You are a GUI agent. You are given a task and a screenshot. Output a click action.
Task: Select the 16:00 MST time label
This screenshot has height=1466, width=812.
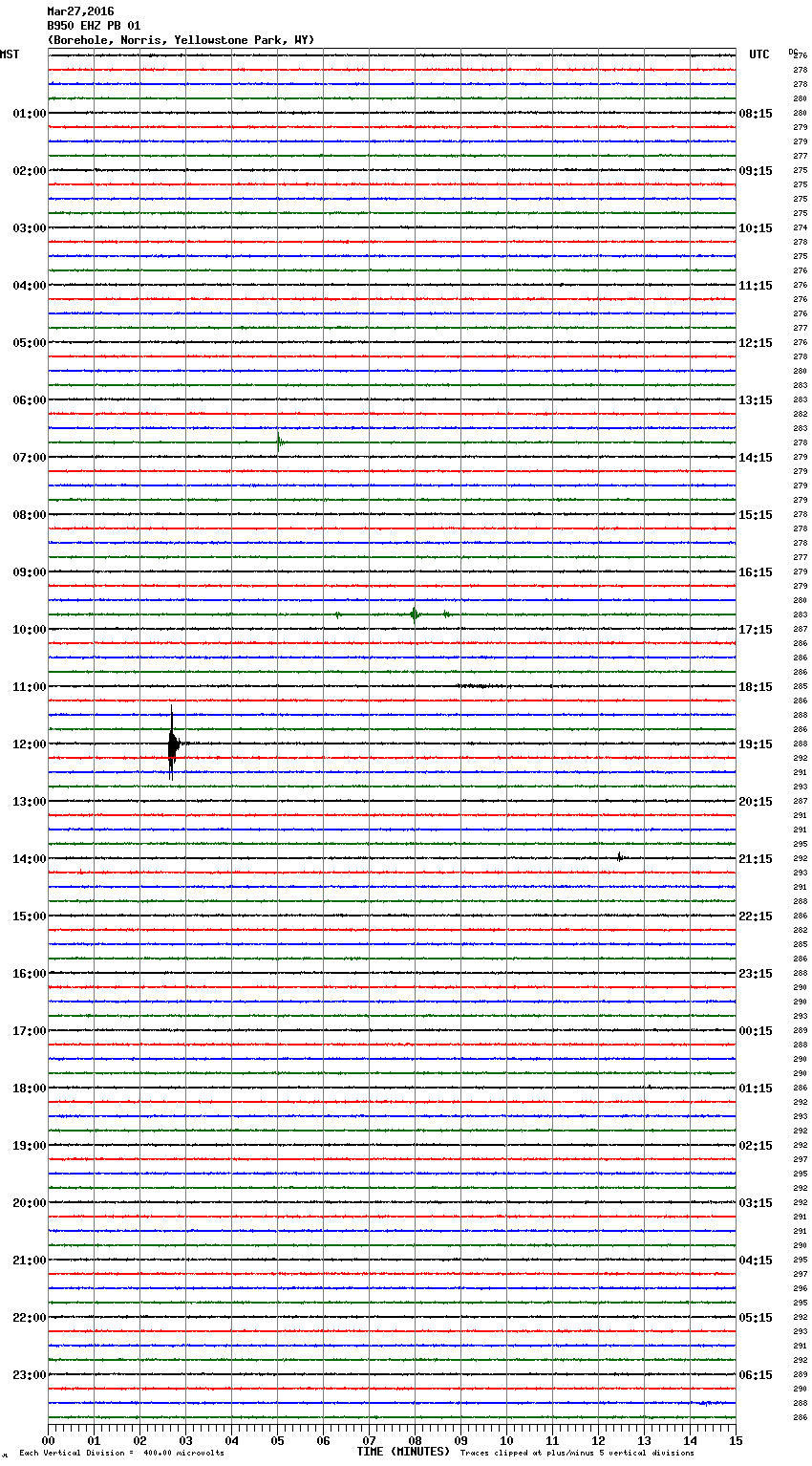29,974
